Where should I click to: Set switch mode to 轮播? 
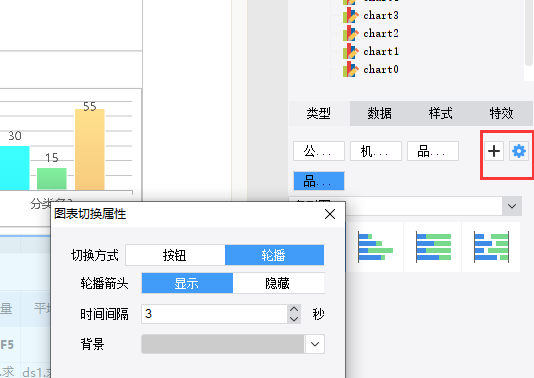click(274, 255)
